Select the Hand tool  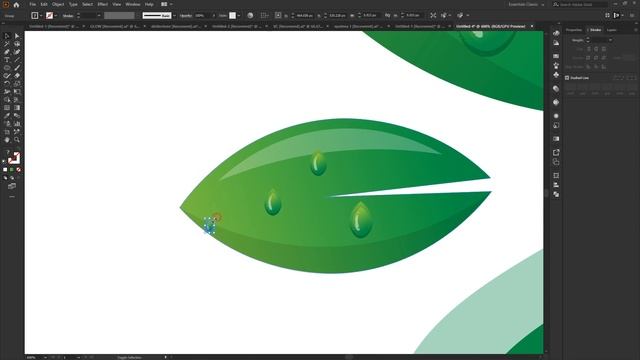point(7,140)
